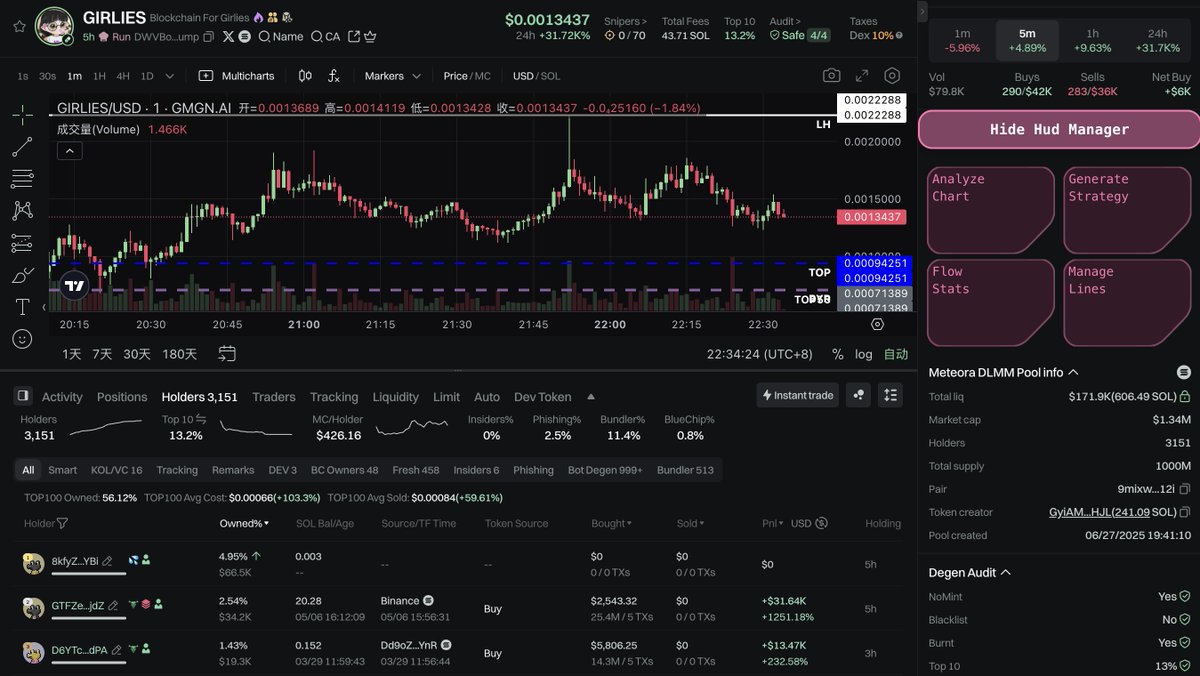Switch chart between Price and MC
This screenshot has width=1200, height=676.
pyautogui.click(x=467, y=76)
